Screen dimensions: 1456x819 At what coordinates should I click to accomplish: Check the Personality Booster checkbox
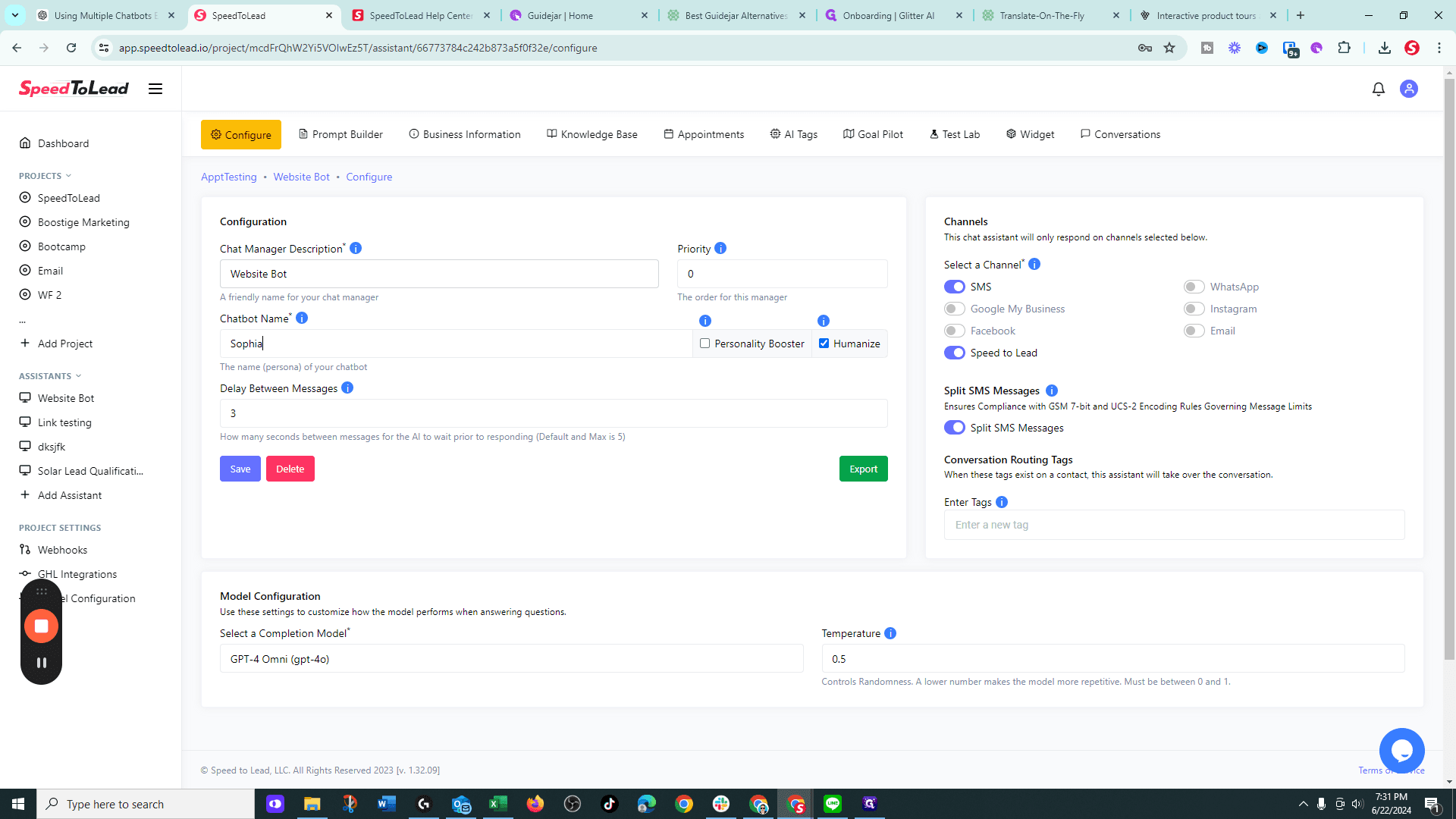(704, 344)
